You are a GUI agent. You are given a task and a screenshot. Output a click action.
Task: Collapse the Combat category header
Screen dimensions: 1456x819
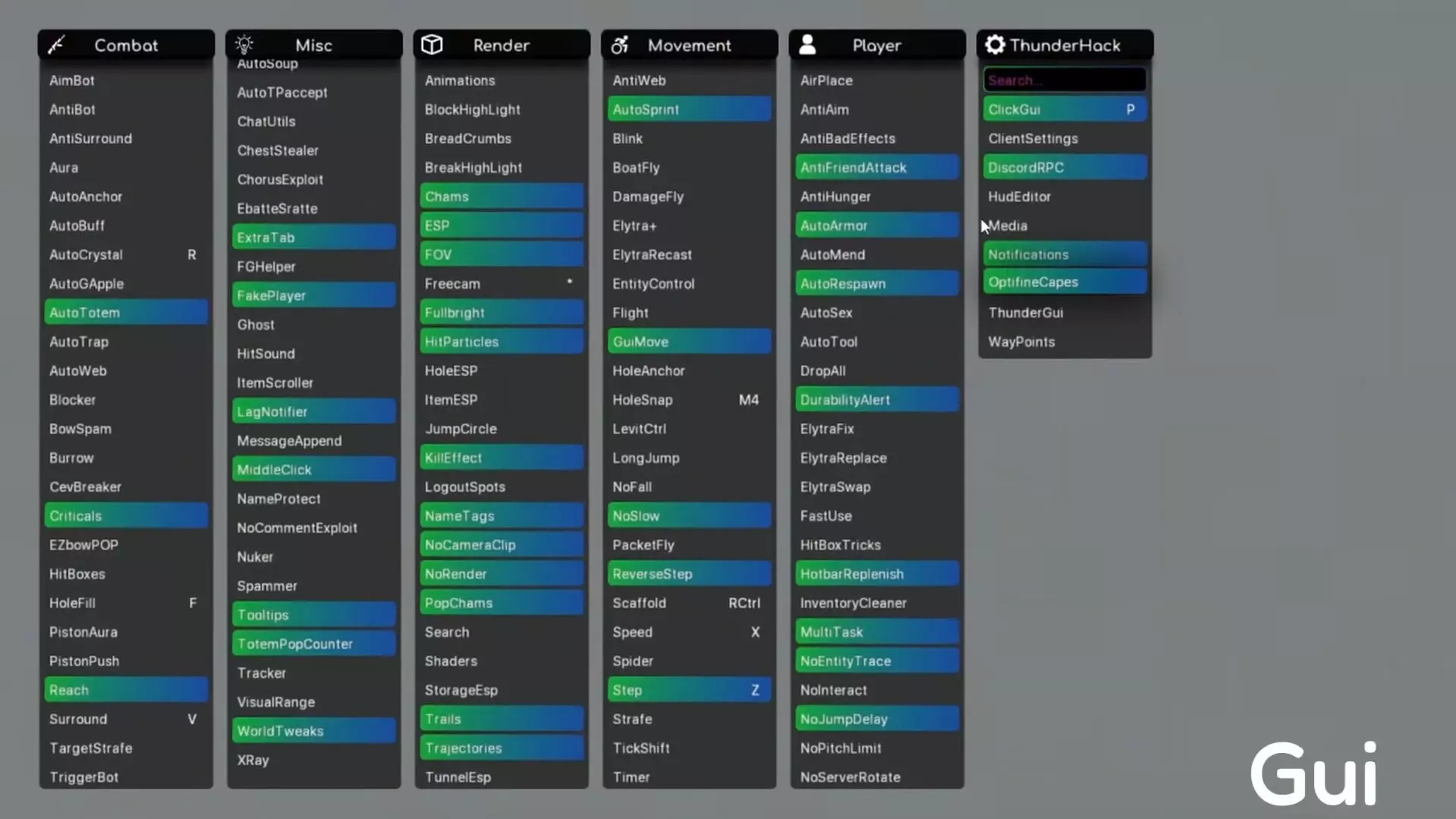[x=126, y=45]
